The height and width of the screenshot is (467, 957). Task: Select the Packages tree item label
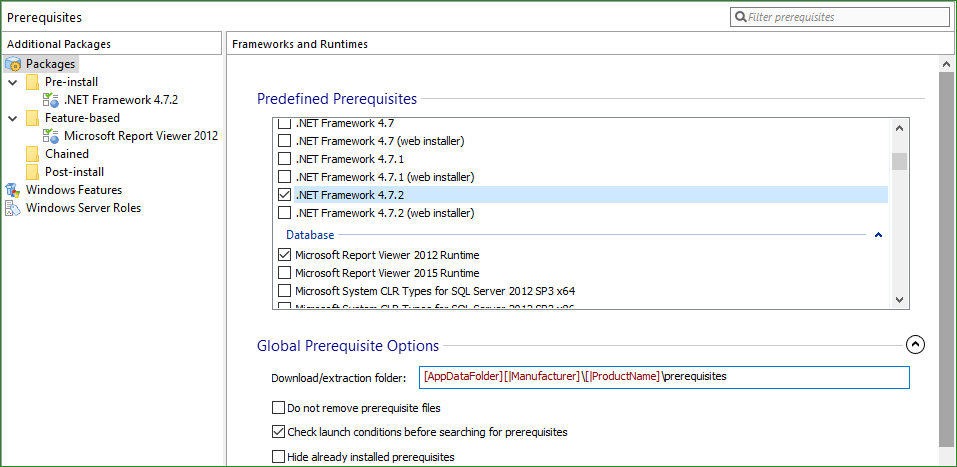pos(51,64)
